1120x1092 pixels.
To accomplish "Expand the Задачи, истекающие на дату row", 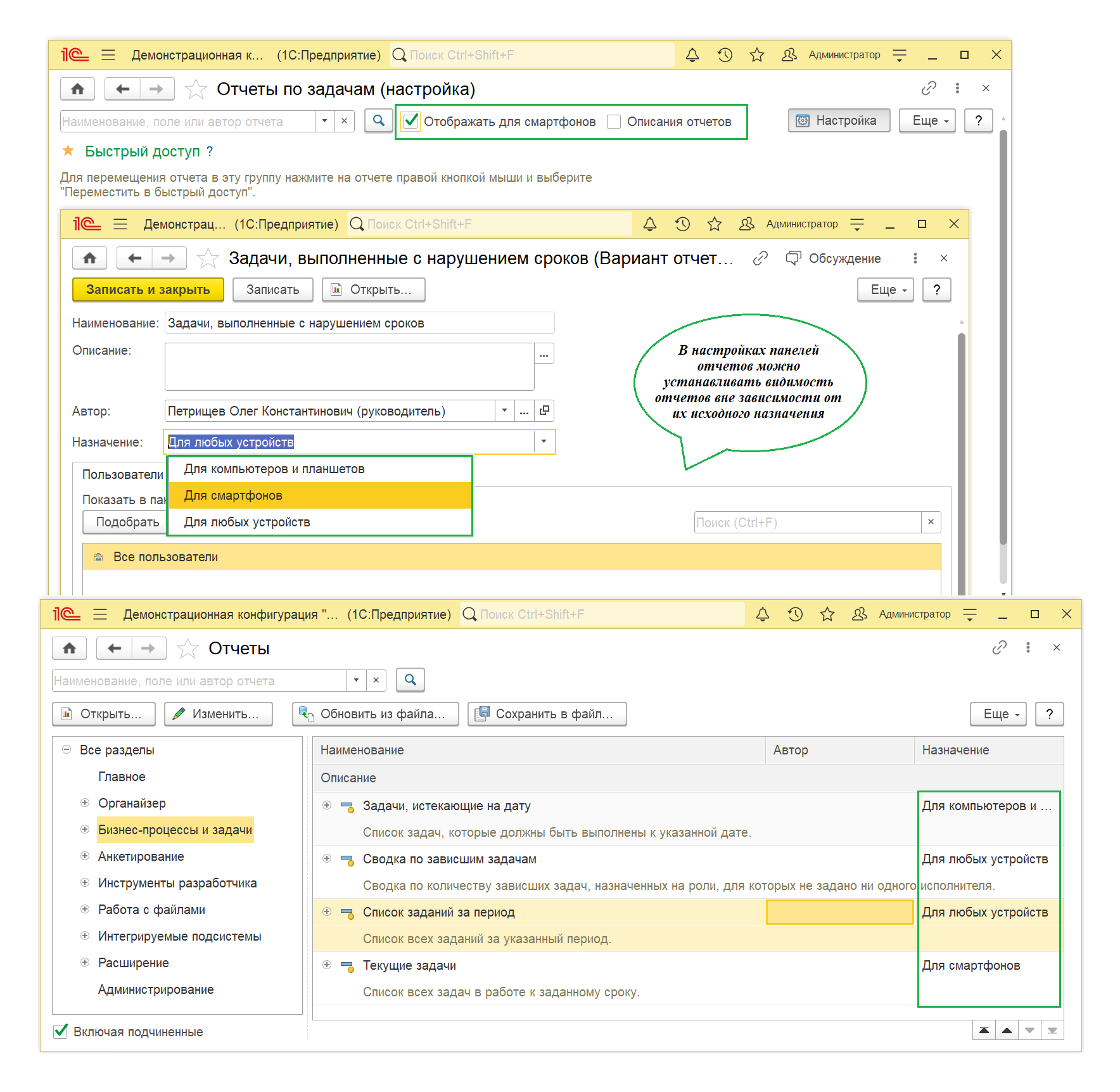I will [x=327, y=805].
